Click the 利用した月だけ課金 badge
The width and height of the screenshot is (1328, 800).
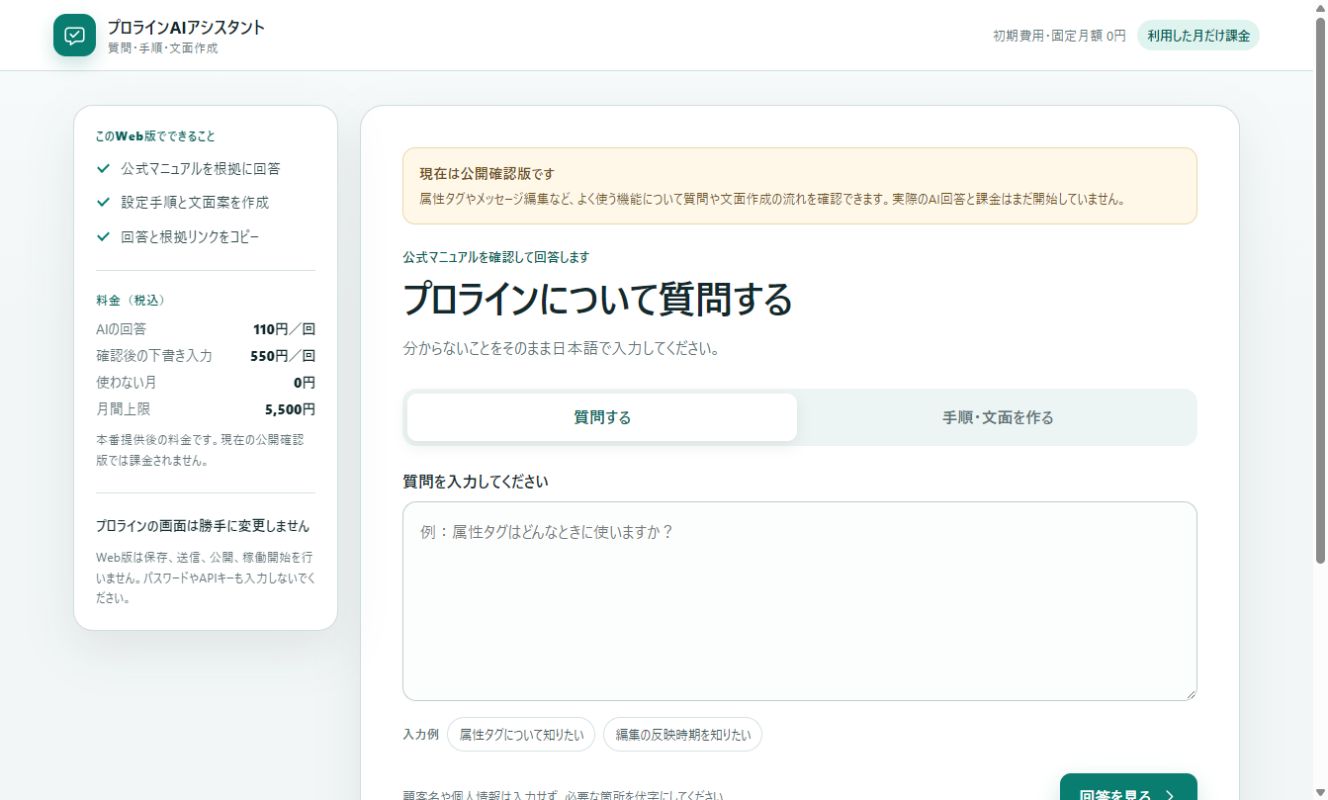coord(1198,36)
